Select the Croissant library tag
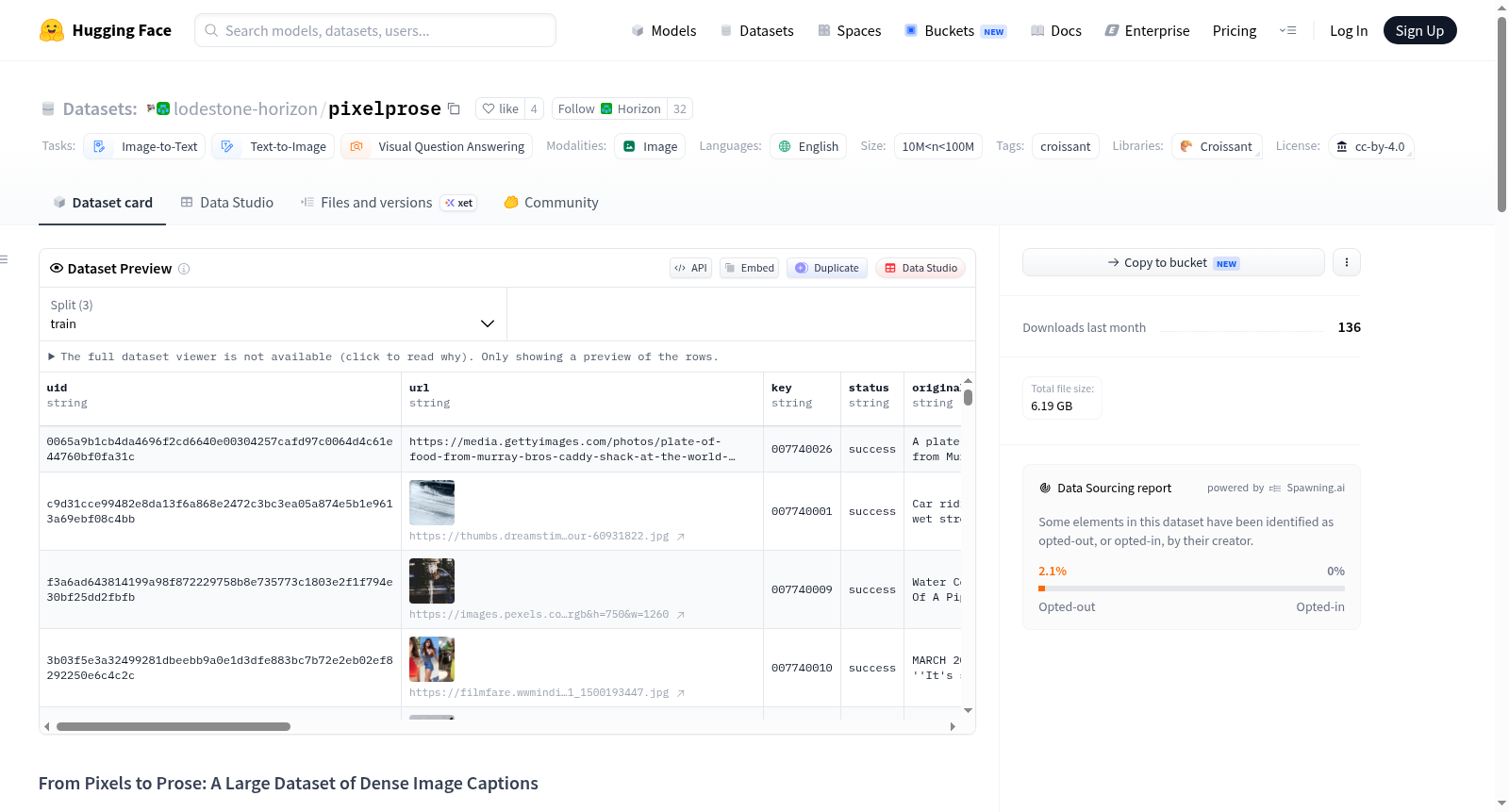 [x=1217, y=146]
